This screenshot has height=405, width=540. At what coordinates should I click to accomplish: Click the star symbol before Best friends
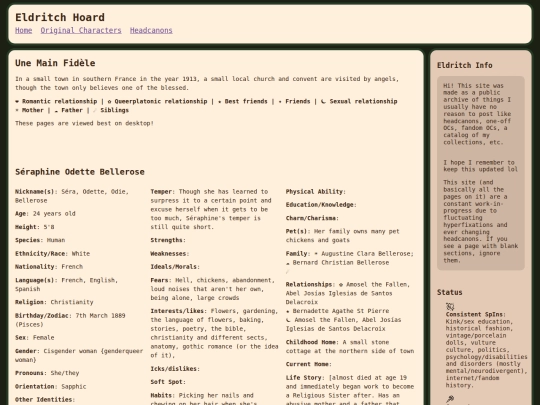coord(220,102)
